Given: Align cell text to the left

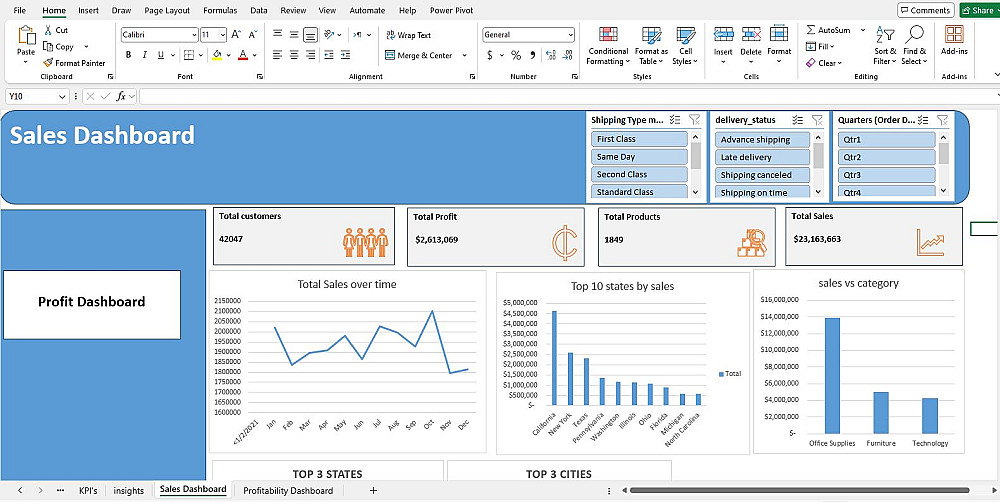Looking at the screenshot, I should pyautogui.click(x=277, y=55).
